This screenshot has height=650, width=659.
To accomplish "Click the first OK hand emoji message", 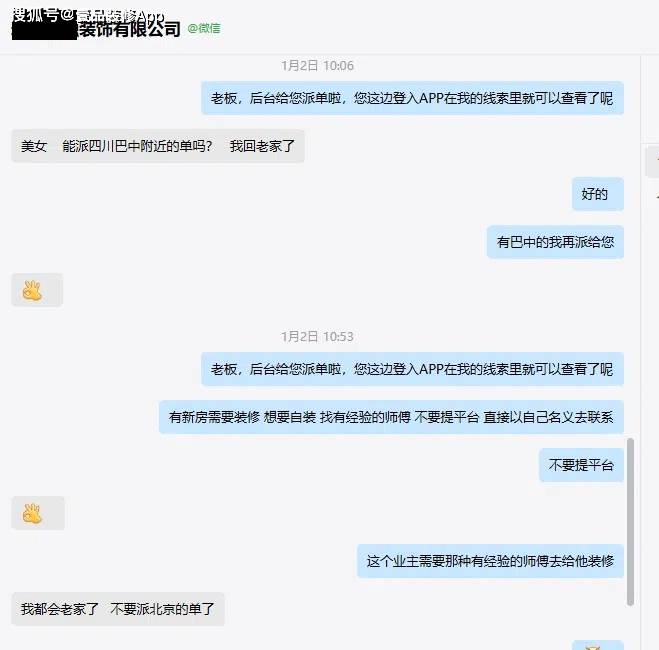I will 37,290.
